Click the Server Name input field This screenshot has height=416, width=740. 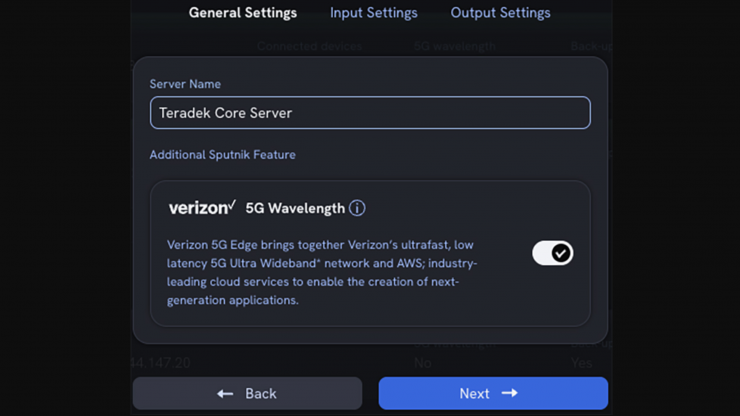point(370,113)
